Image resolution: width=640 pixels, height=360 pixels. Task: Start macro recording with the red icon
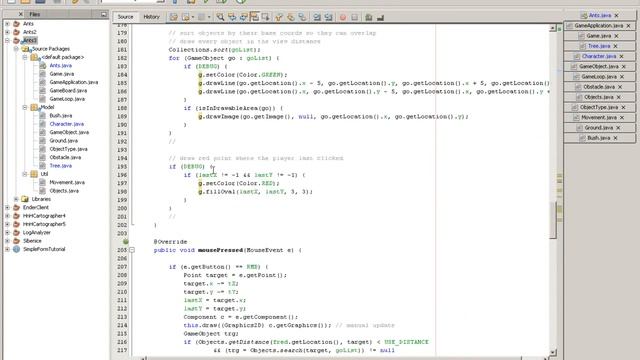tap(343, 17)
